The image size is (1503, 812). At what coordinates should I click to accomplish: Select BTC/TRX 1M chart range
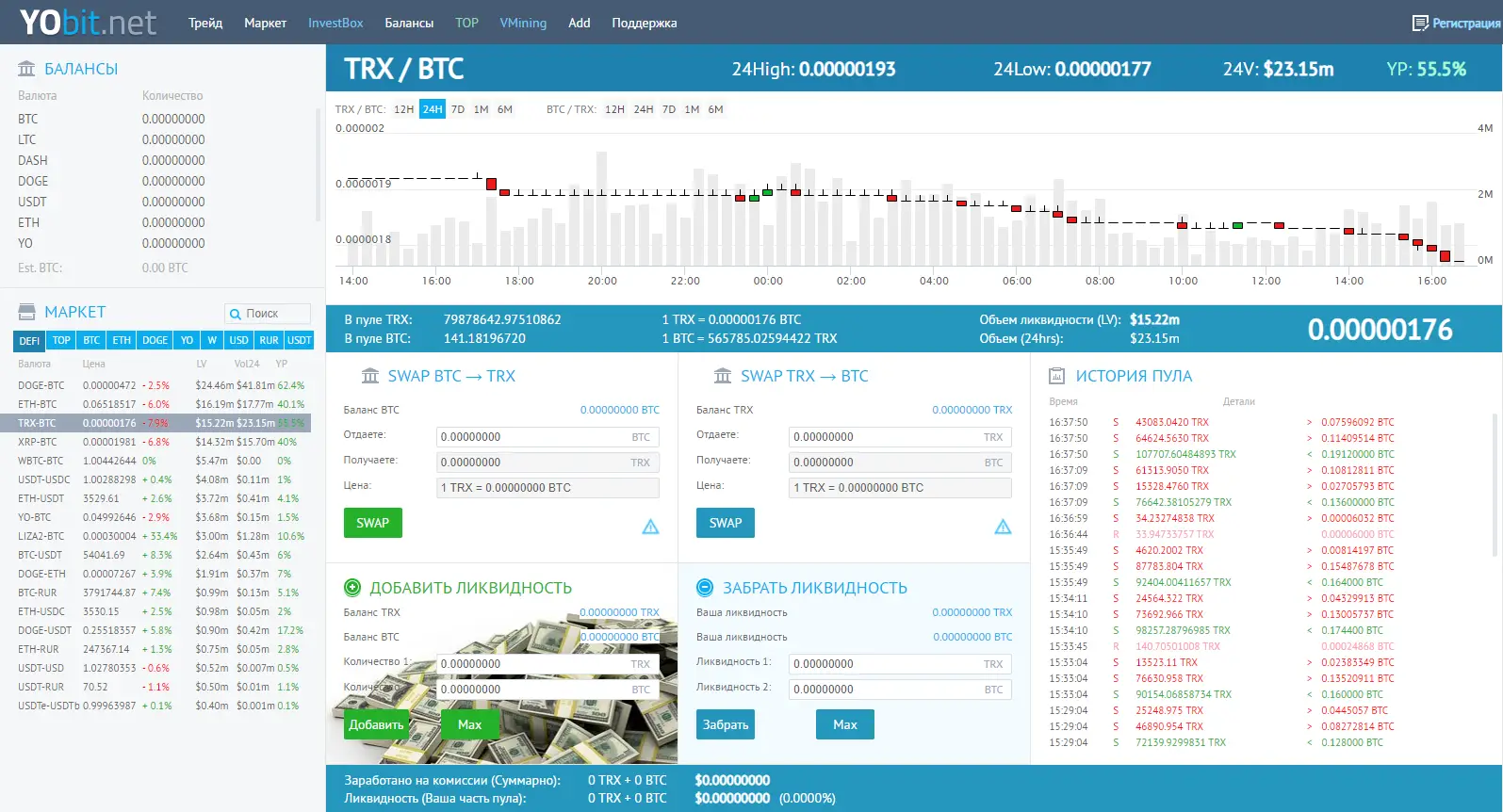click(x=692, y=109)
